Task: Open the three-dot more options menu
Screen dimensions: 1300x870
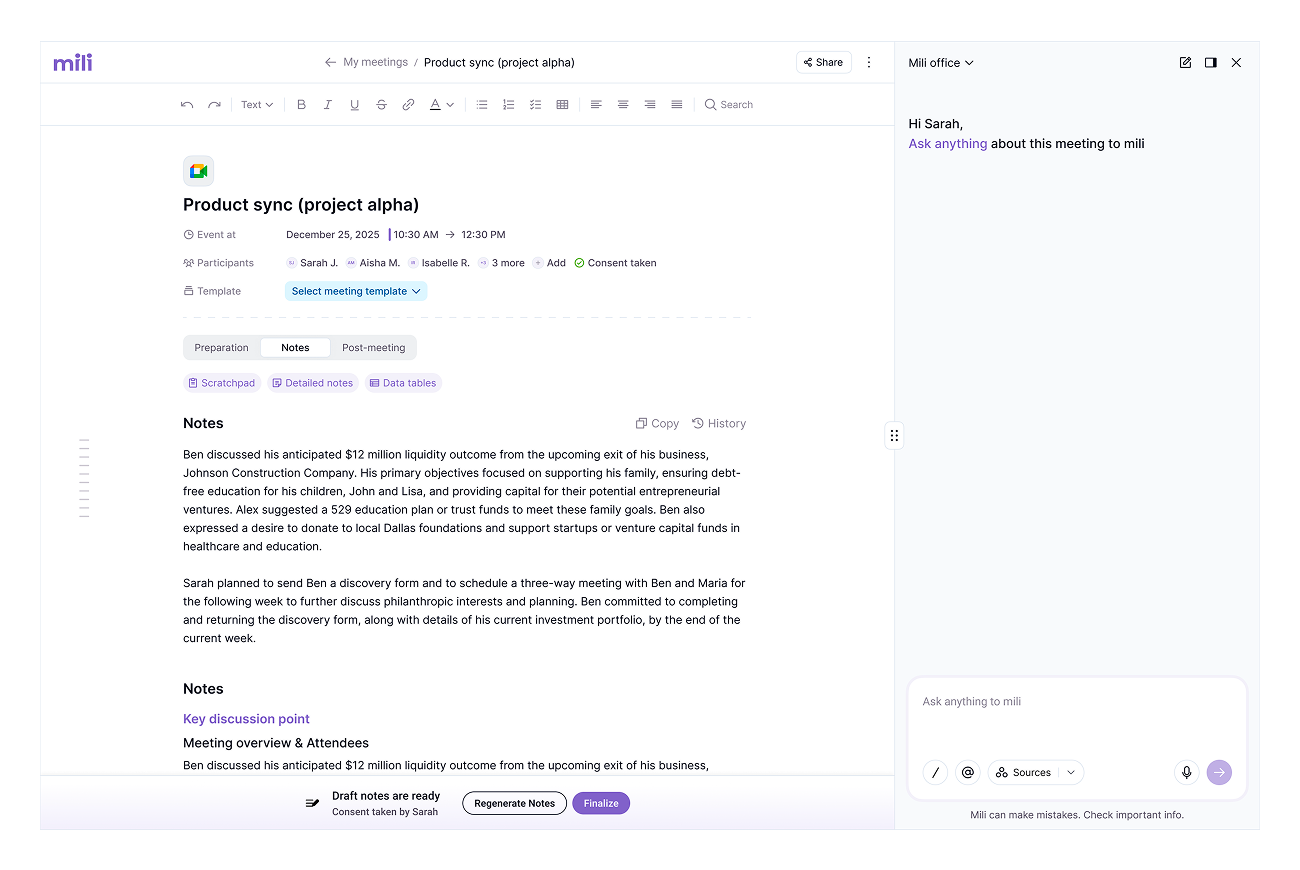Action: 869,62
